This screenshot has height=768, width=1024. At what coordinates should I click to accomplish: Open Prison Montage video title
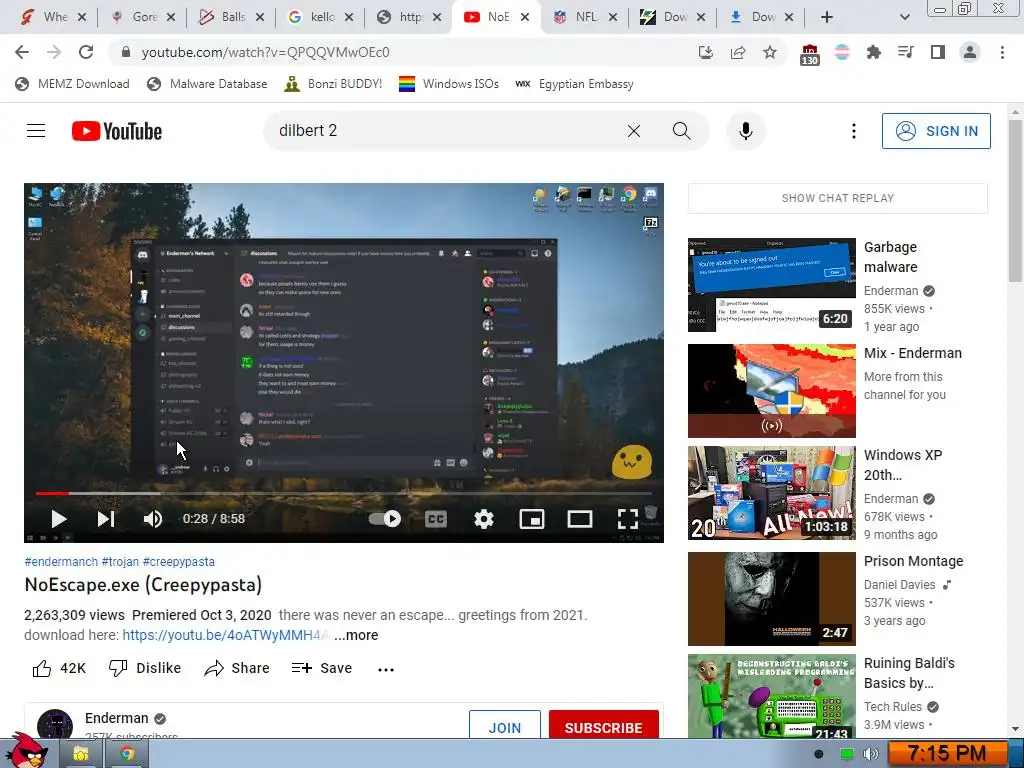pos(913,561)
